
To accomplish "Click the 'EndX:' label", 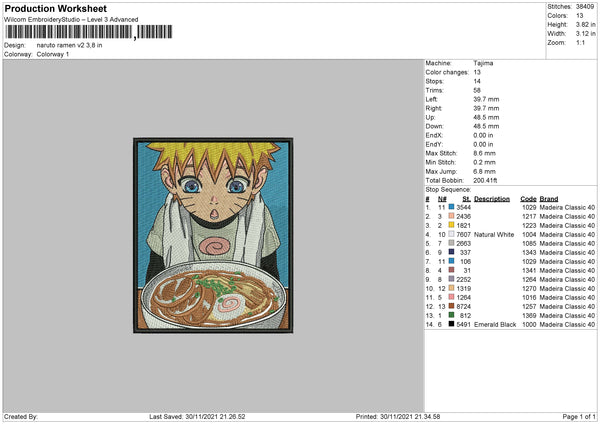I will click(434, 135).
